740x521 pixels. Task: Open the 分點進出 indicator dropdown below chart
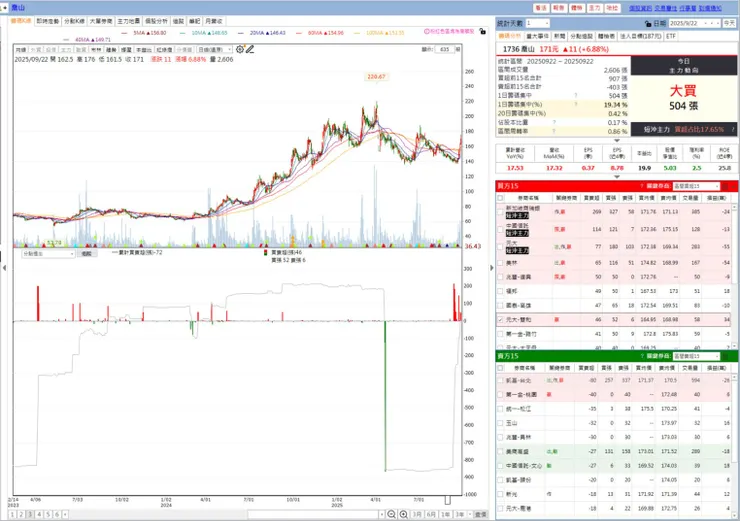point(48,253)
